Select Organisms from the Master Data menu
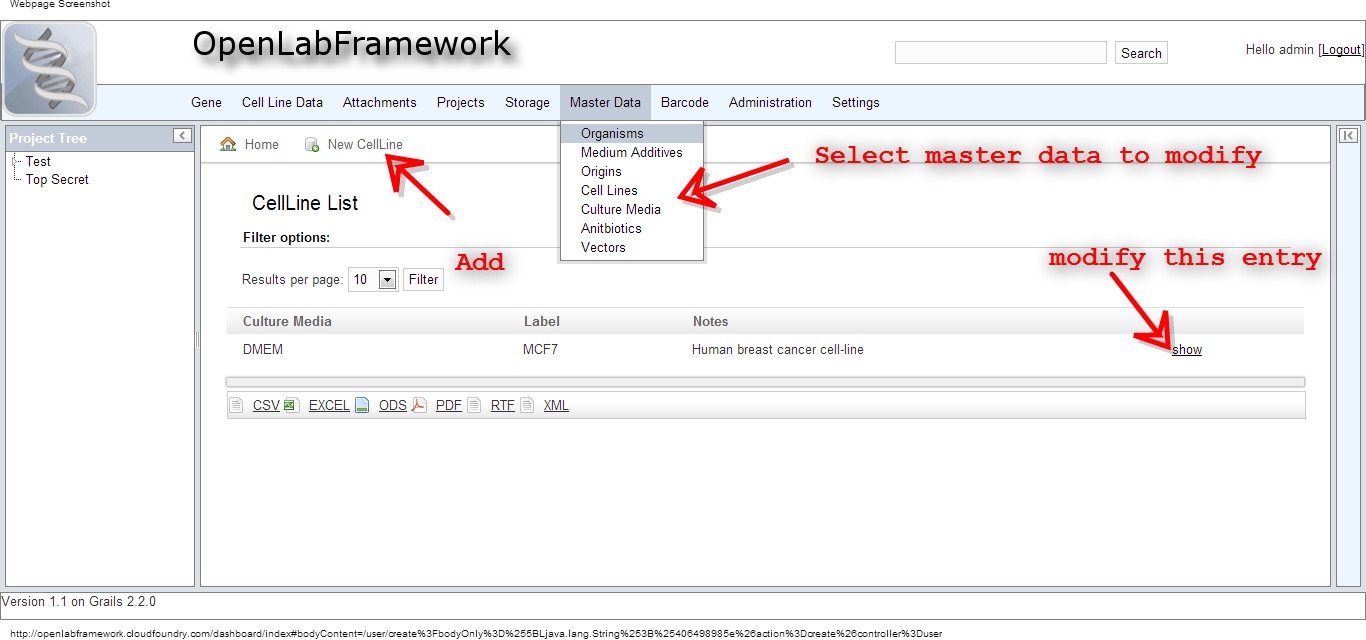The height and width of the screenshot is (640, 1366). 612,132
